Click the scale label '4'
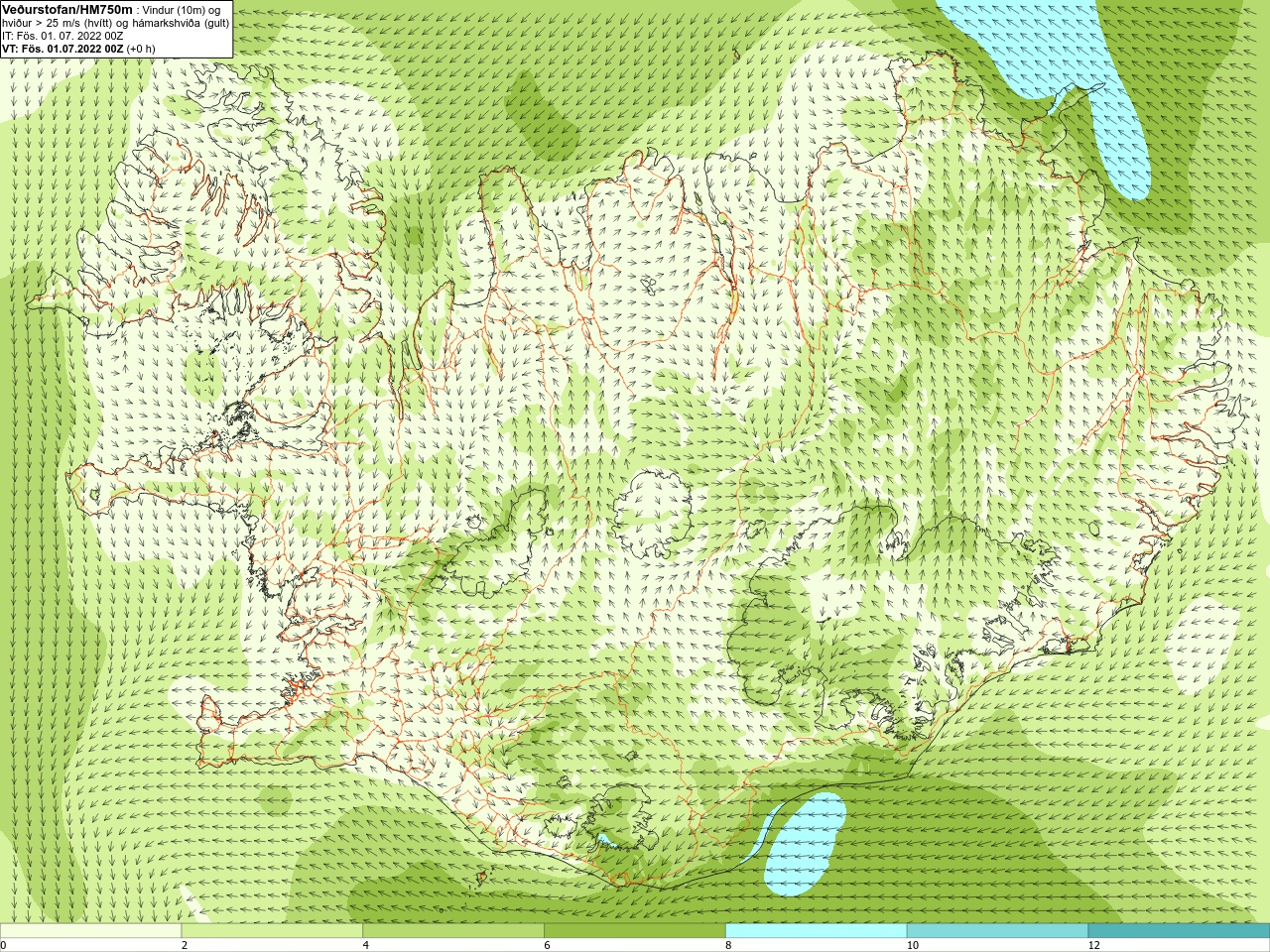Screen dimensions: 1270x952 point(365,945)
